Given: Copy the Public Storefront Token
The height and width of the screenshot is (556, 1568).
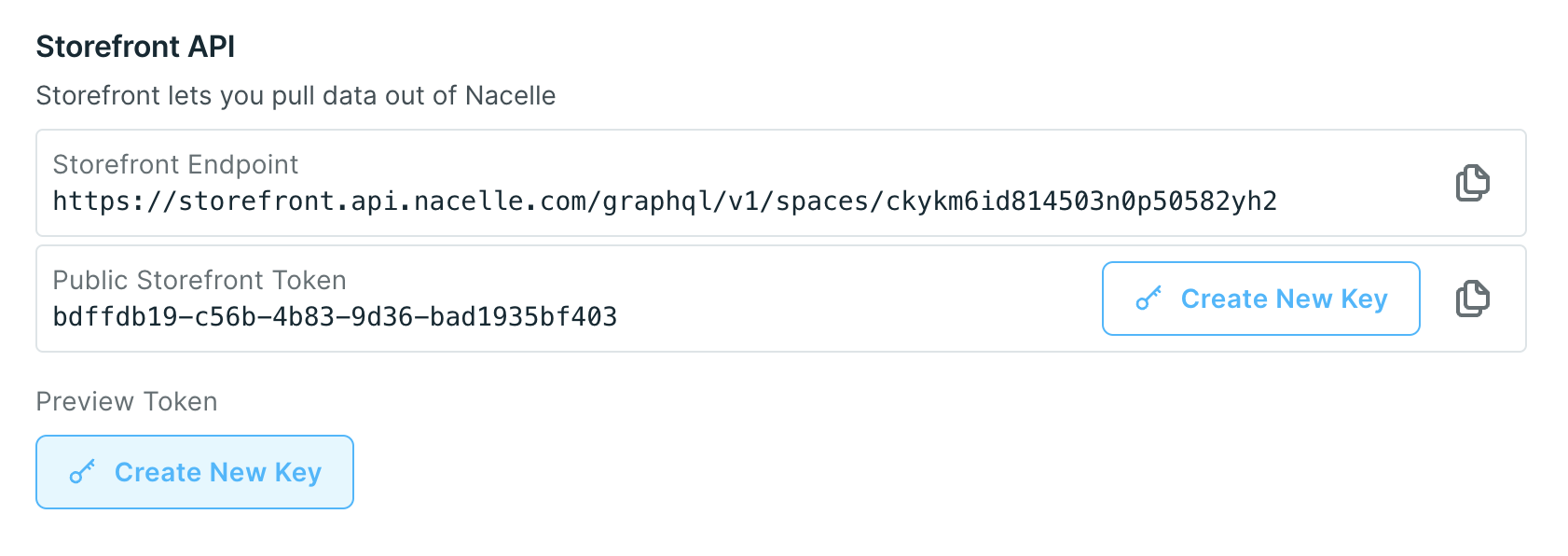Looking at the screenshot, I should click(1473, 299).
